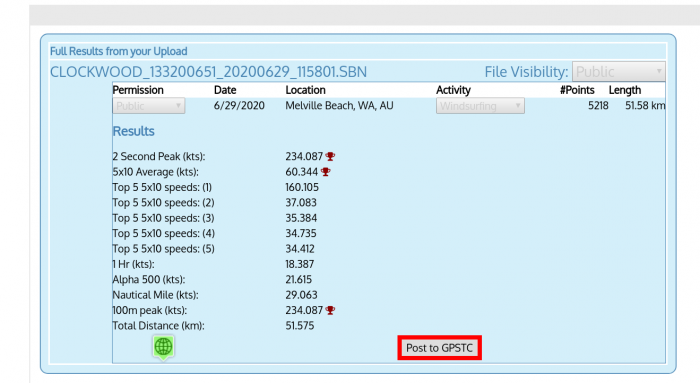Click top 5x10 speed value 34.735
Image resolution: width=700 pixels, height=383 pixels.
click(x=301, y=233)
